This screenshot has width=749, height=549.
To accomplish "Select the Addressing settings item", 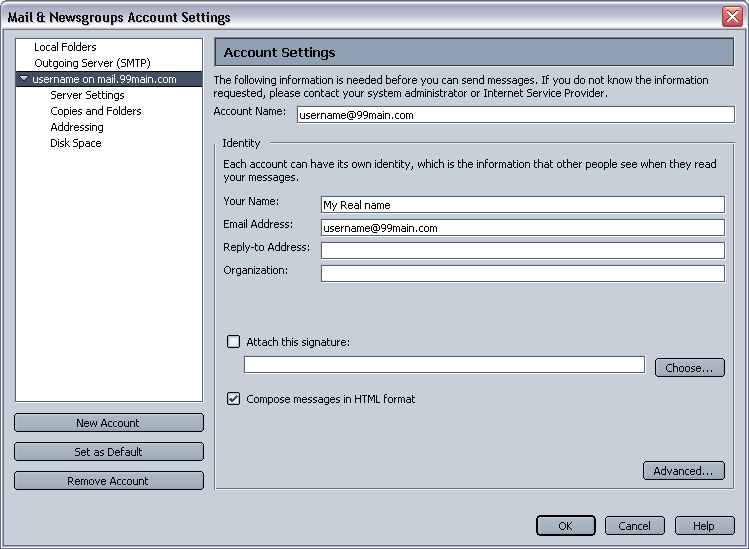I will (76, 127).
